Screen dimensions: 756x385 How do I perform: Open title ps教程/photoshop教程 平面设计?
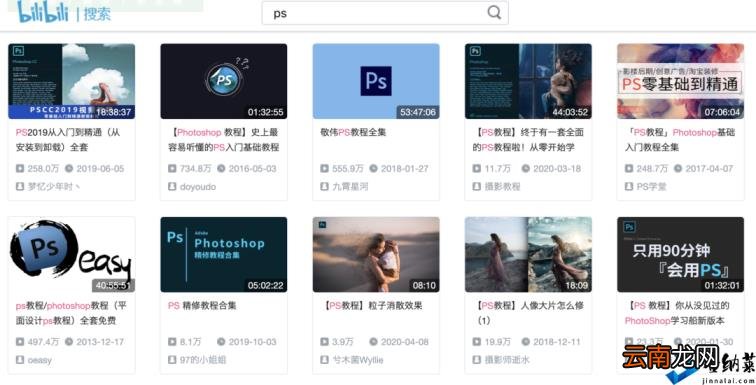pos(71,313)
